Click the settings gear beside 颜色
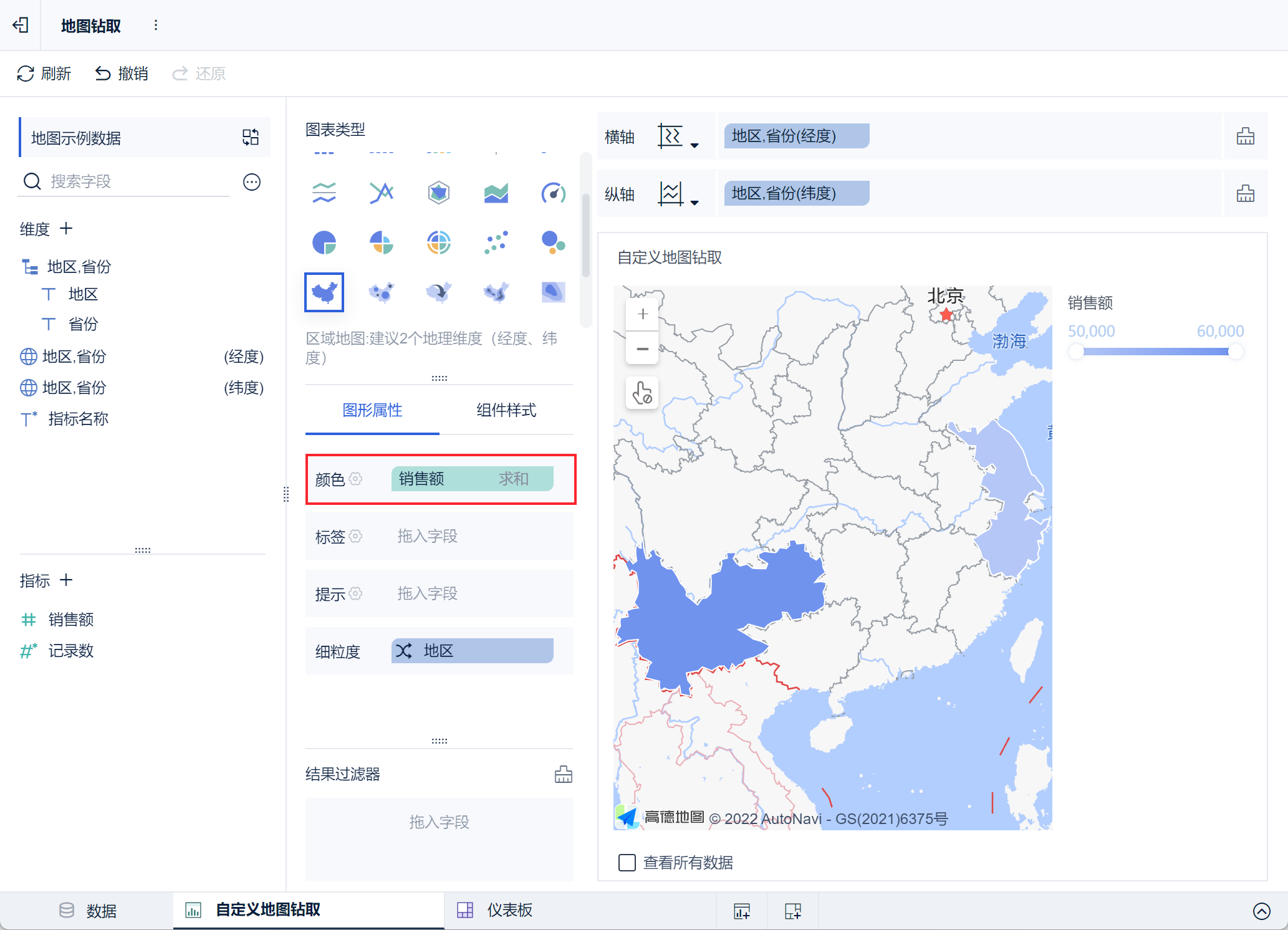 click(x=355, y=479)
